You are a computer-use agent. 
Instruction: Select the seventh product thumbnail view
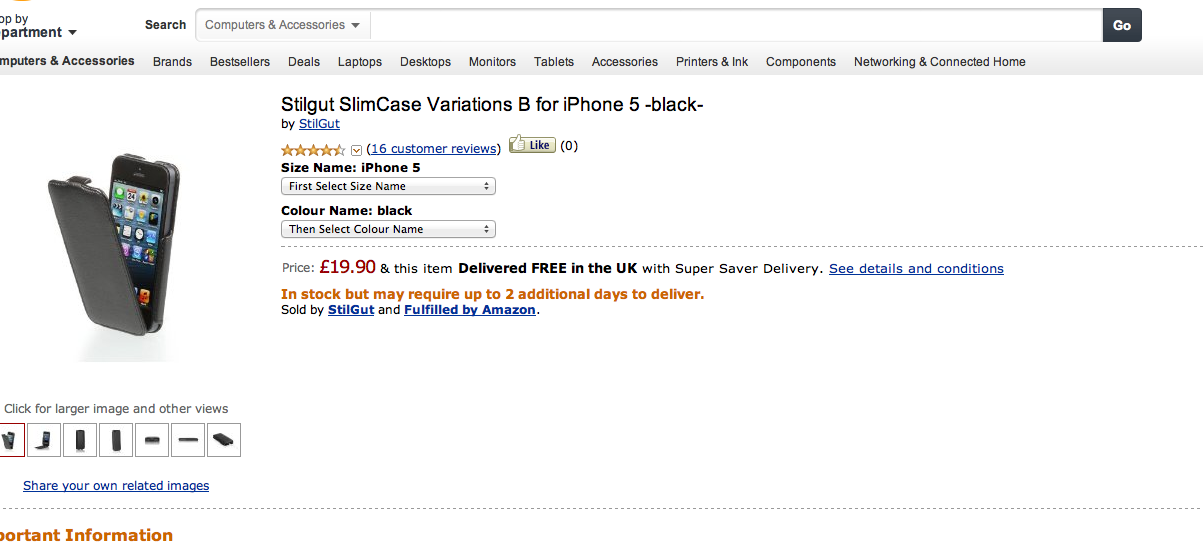(224, 440)
